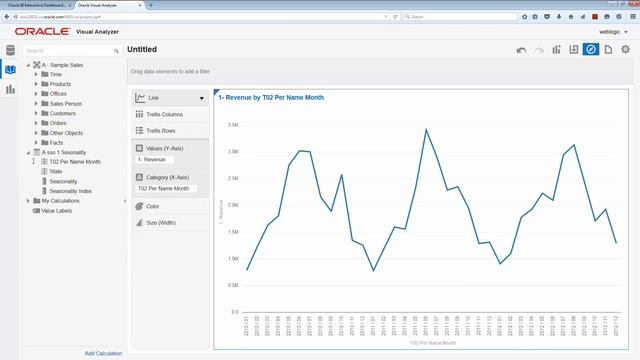Expand the Orders folder

click(x=36, y=123)
